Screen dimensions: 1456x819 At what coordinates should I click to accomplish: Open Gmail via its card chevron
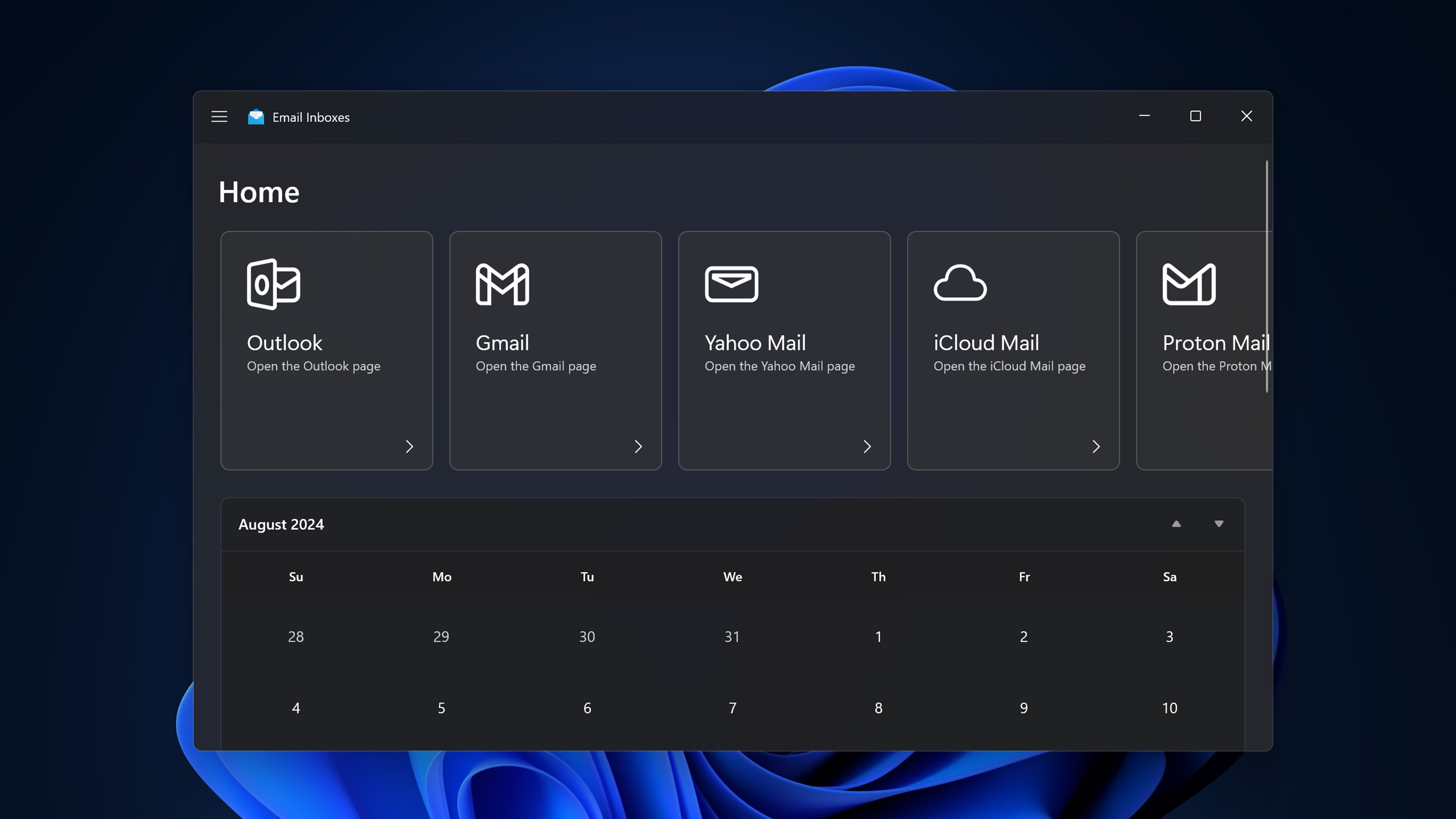638,446
